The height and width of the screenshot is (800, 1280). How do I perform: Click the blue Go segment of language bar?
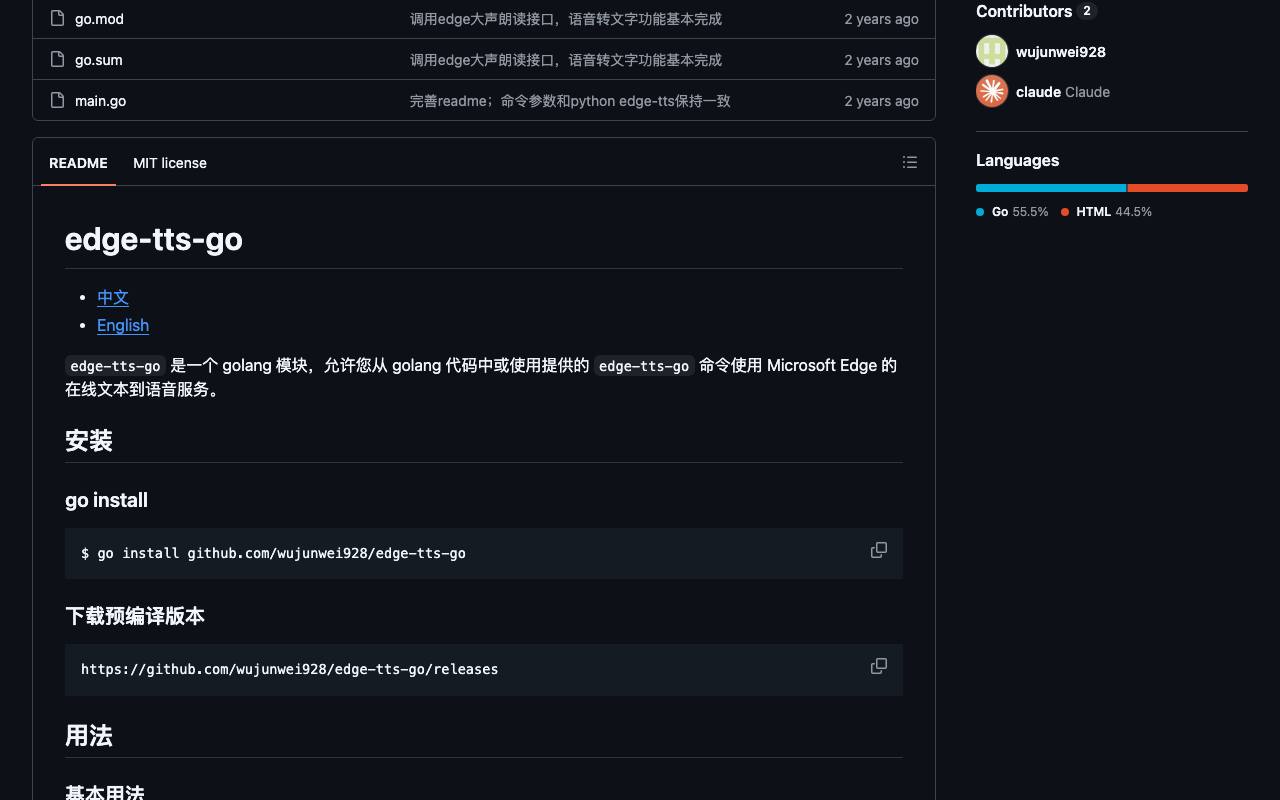click(1051, 188)
